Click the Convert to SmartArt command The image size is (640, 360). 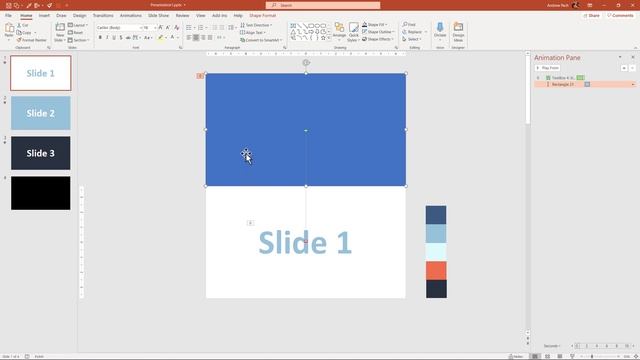261,40
